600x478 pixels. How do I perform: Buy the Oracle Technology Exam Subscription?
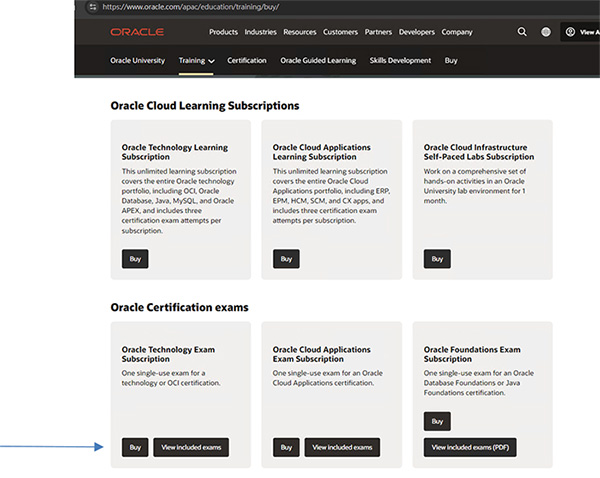coord(135,447)
